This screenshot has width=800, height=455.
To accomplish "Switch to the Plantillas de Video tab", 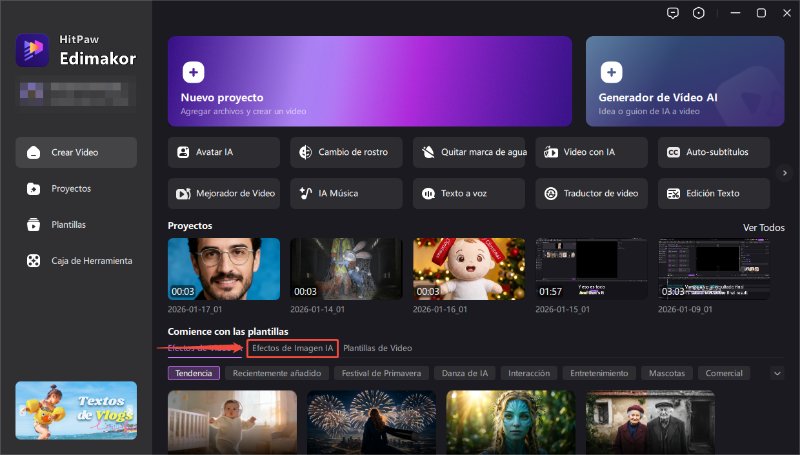I will tap(378, 348).
